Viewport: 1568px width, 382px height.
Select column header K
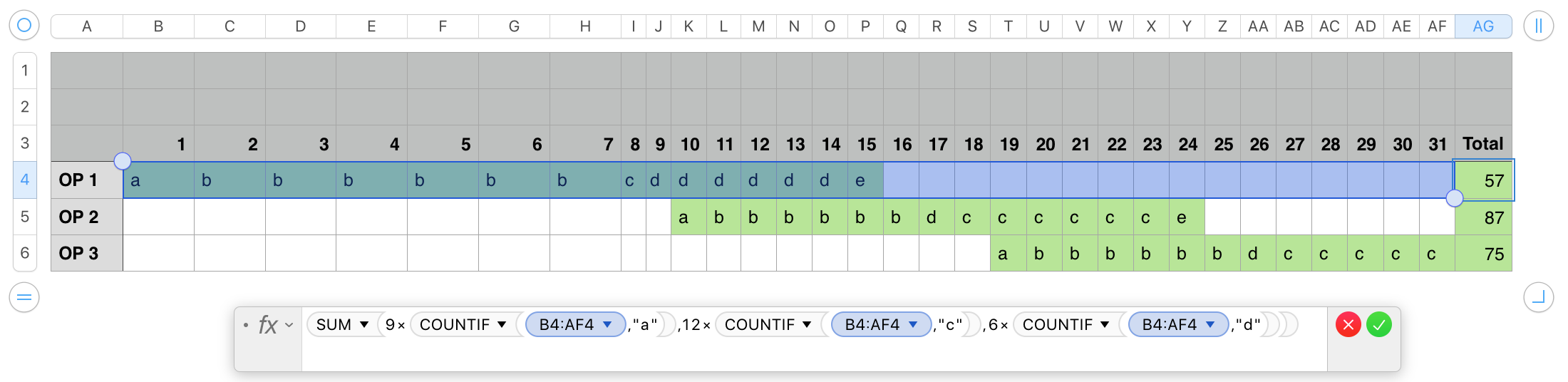pos(688,26)
